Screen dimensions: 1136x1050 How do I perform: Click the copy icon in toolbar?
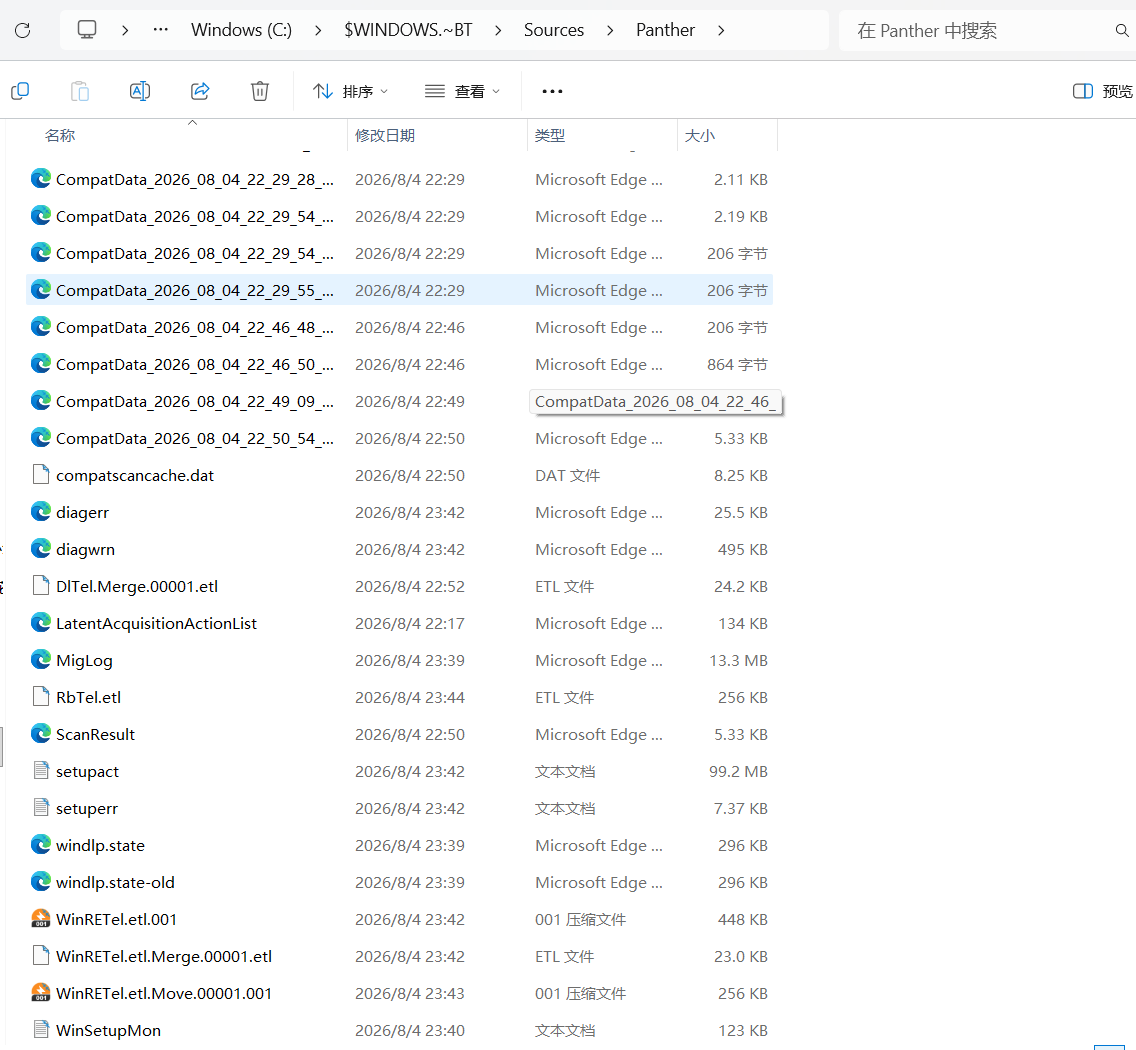pos(20,91)
